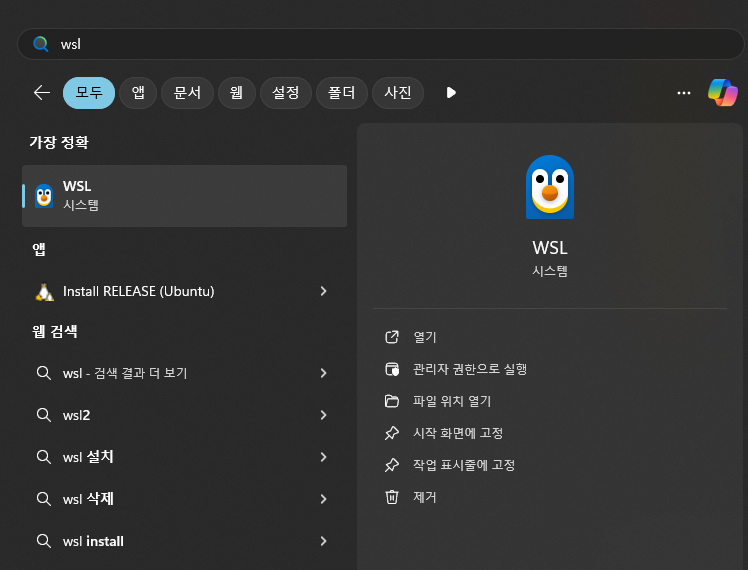Click the admin shield icon
The height and width of the screenshot is (570, 748).
click(392, 369)
